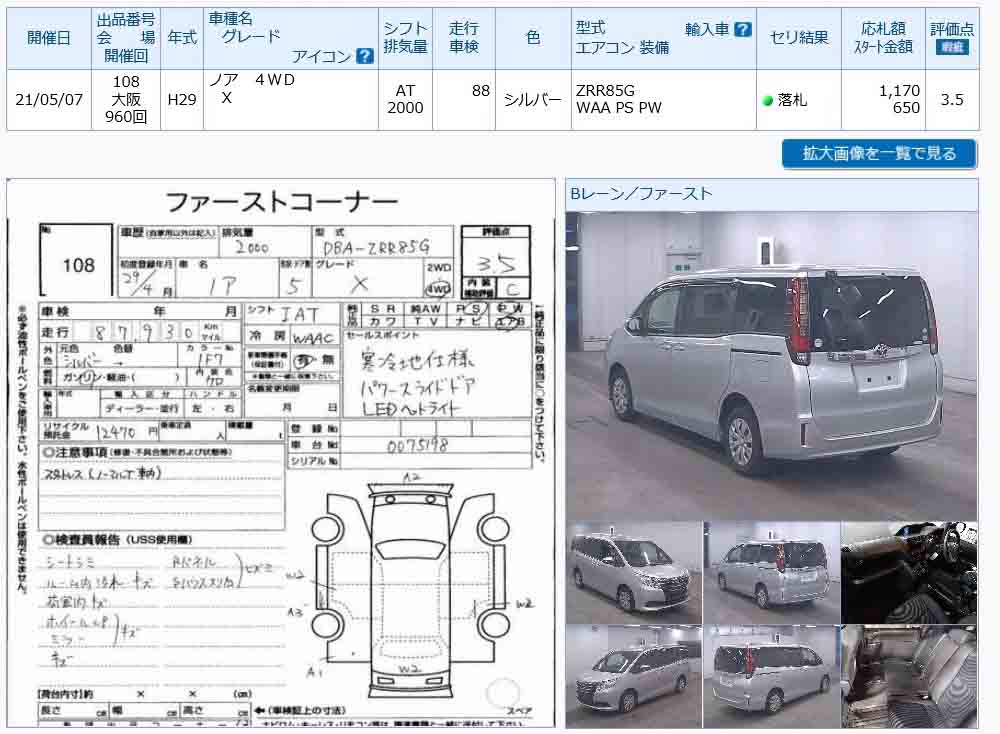Image resolution: width=1000 pixels, height=734 pixels.
Task: Click the H29 year cell
Action: point(182,100)
